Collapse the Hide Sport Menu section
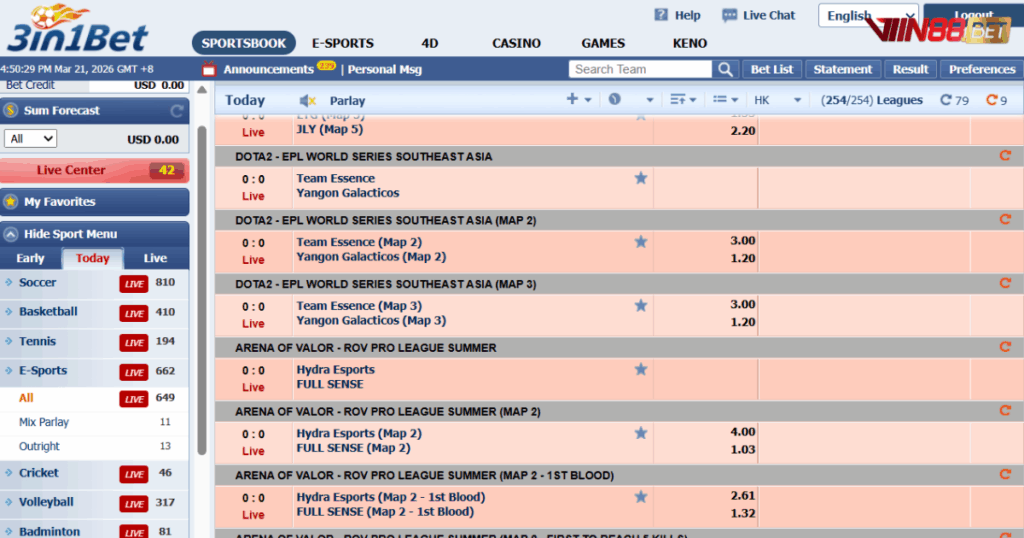Viewport: 1024px width, 538px height. pyautogui.click(x=95, y=234)
